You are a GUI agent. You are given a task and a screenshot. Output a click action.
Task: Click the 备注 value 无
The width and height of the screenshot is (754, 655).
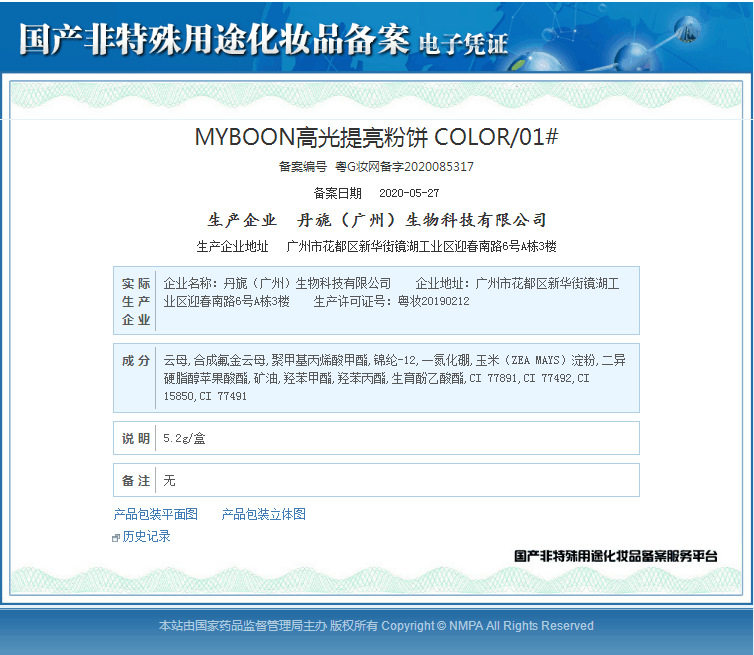169,480
